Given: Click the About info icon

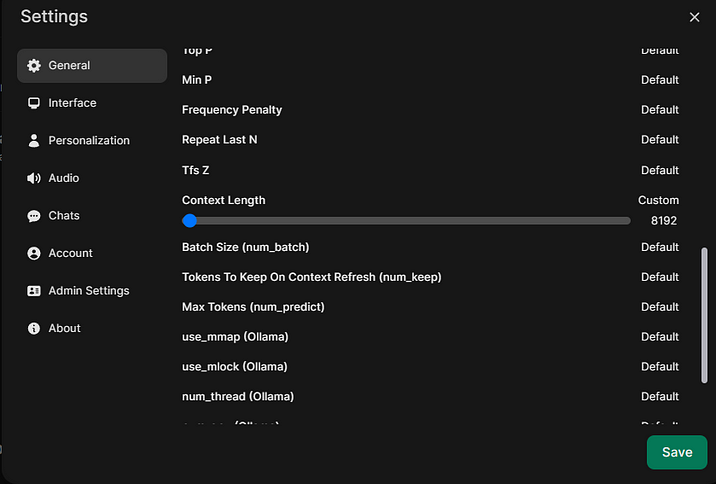Looking at the screenshot, I should [34, 328].
